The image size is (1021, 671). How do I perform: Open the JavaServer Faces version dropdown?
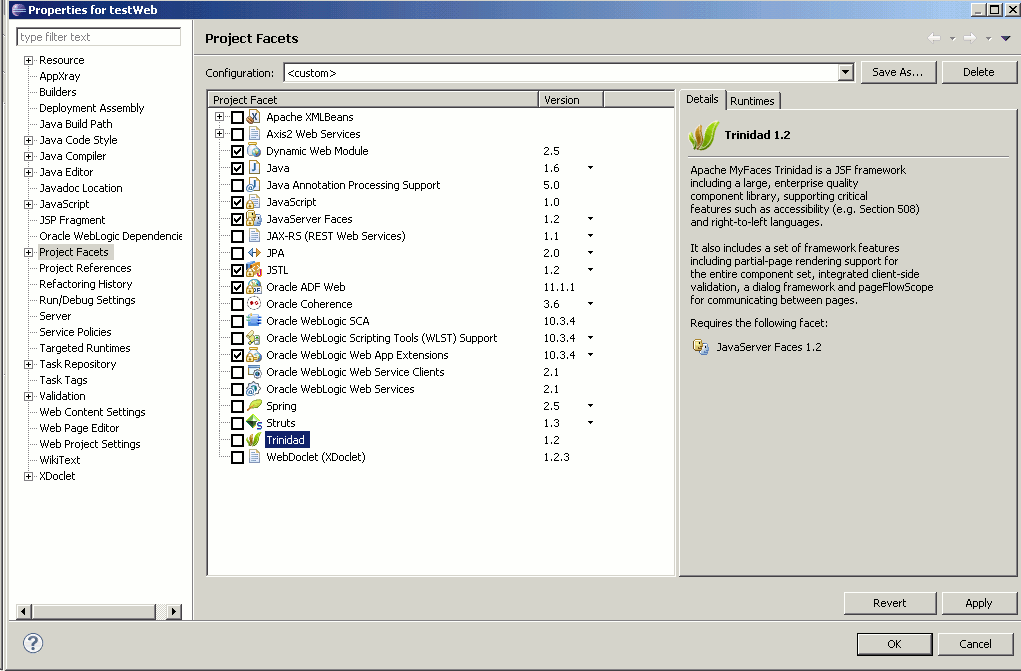590,219
